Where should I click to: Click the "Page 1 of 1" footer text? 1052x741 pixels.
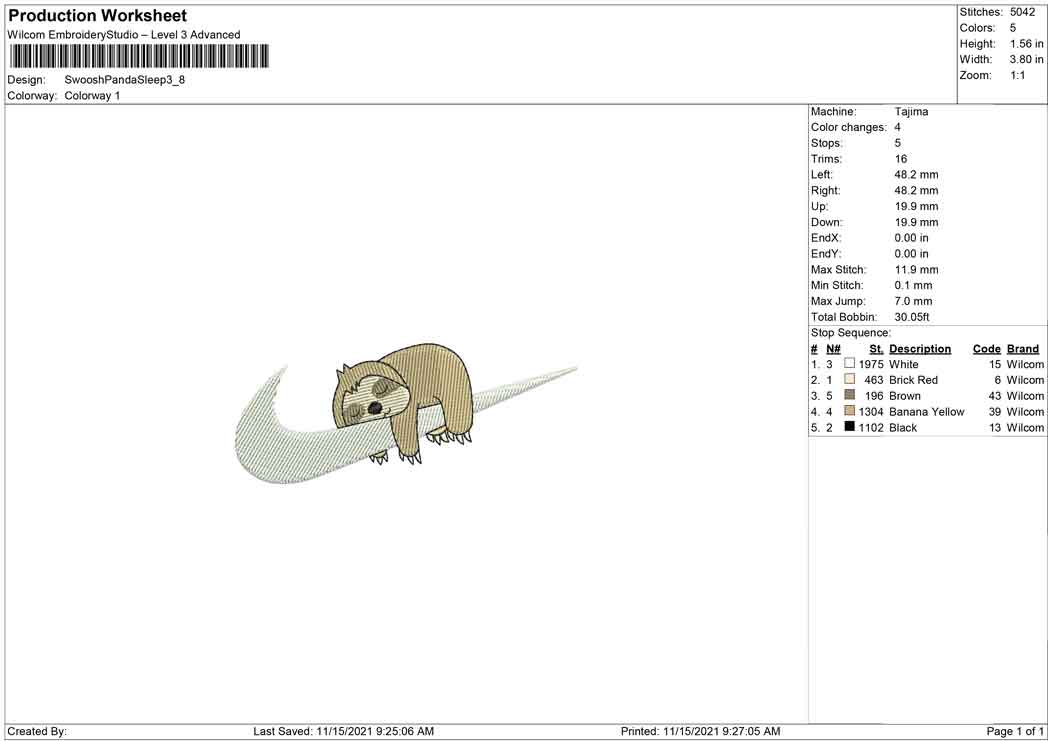[1015, 731]
